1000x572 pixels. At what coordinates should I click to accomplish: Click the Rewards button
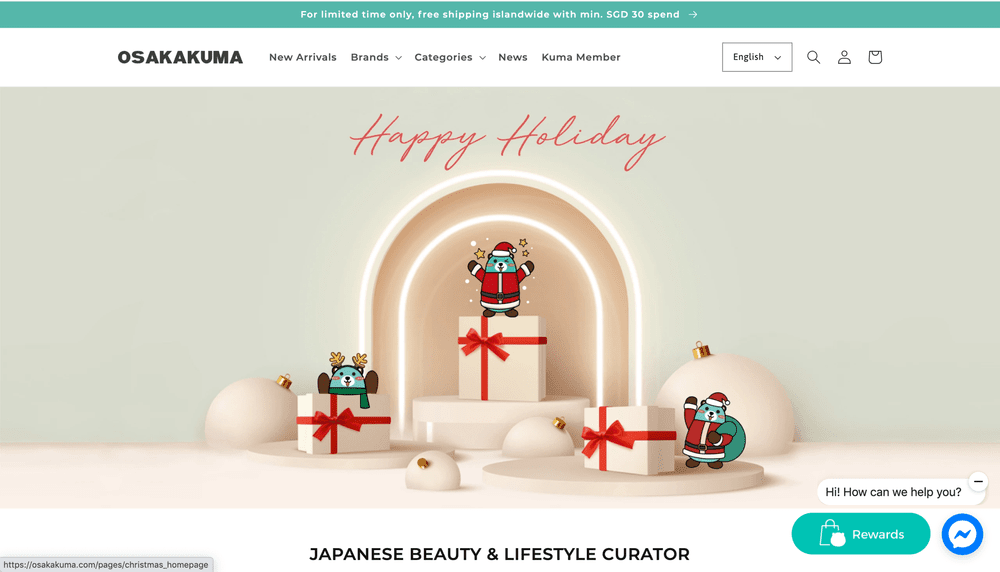[860, 534]
